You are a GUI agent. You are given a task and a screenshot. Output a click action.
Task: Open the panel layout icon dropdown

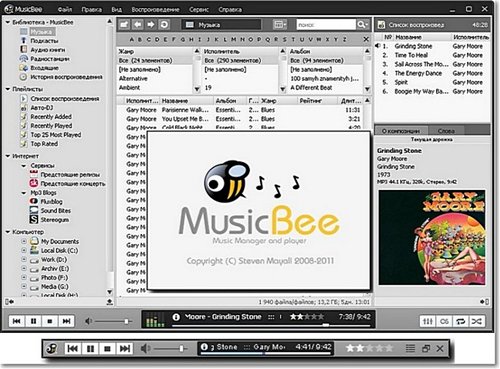click(280, 24)
